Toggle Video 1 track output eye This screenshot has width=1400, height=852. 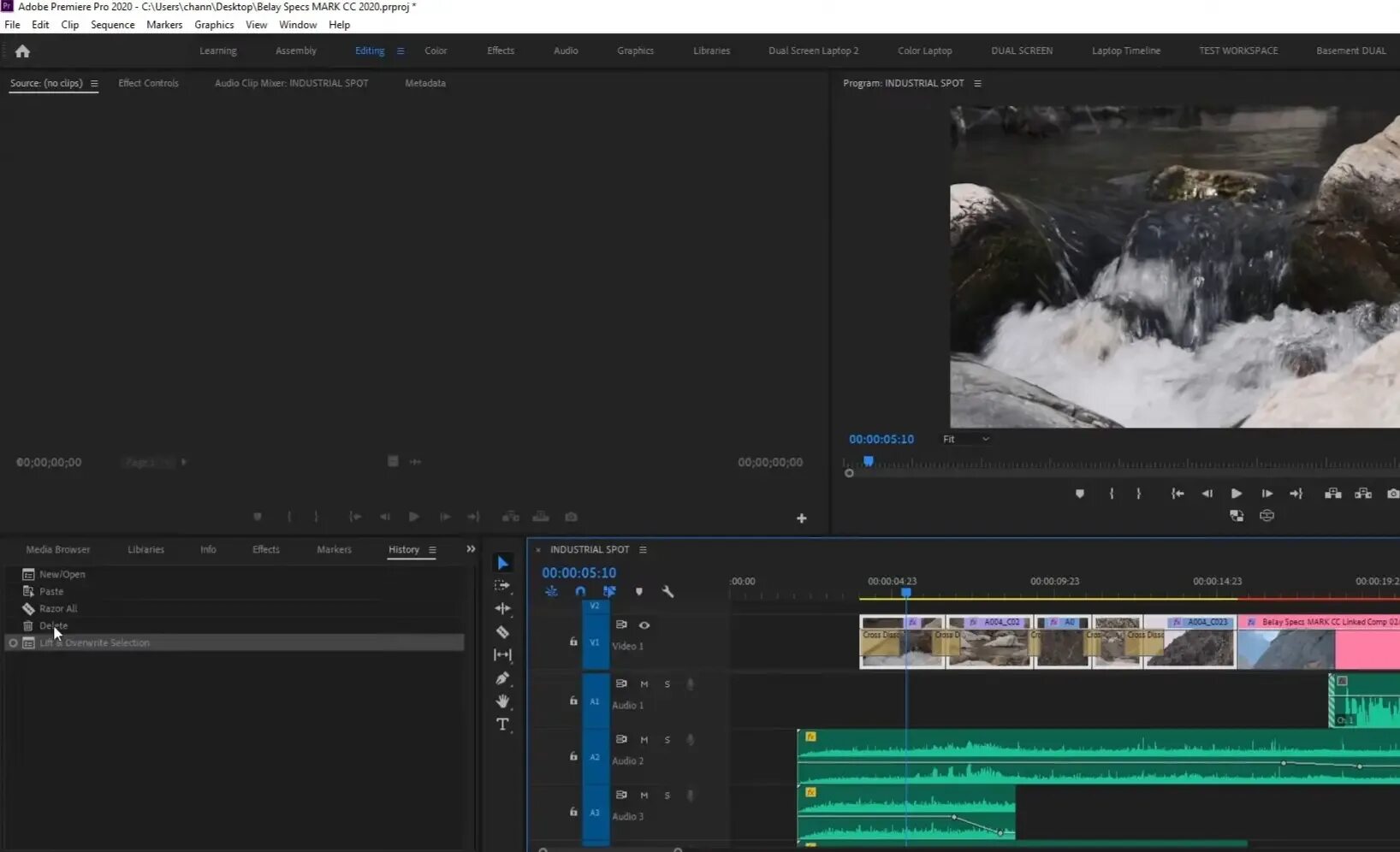pos(644,625)
